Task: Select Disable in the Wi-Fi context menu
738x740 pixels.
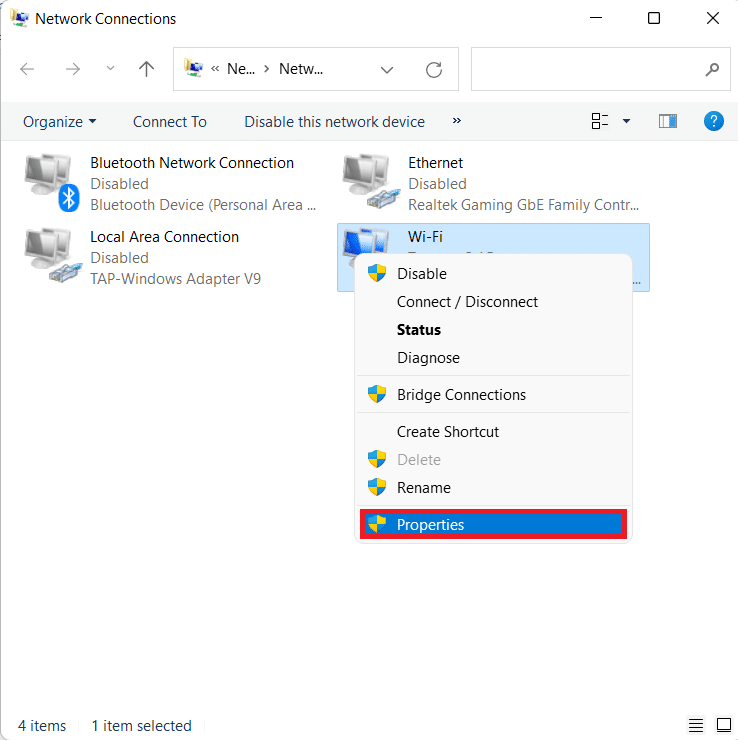Action: [421, 273]
